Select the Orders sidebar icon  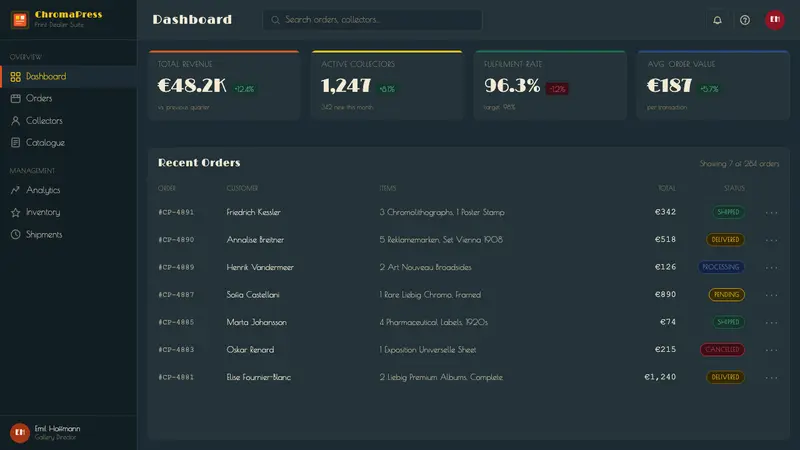pyautogui.click(x=15, y=98)
